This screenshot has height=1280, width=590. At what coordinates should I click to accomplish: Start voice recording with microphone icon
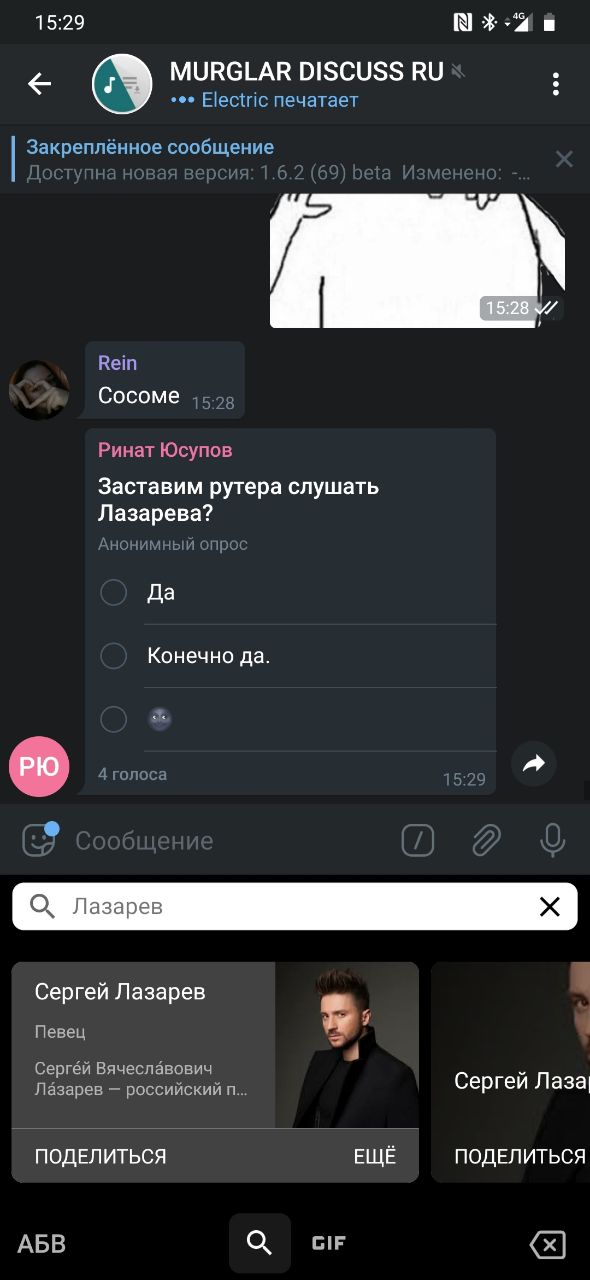[x=553, y=841]
